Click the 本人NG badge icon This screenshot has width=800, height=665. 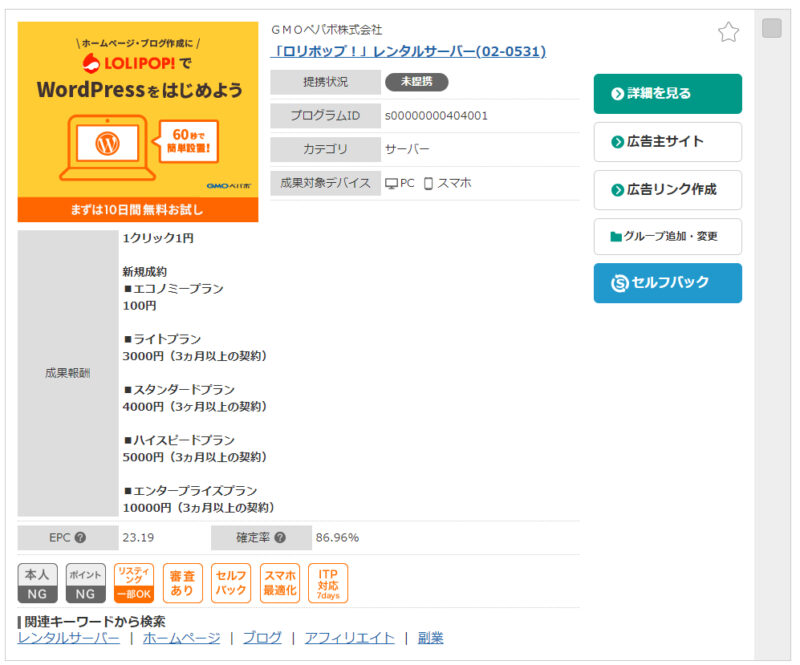click(37, 583)
